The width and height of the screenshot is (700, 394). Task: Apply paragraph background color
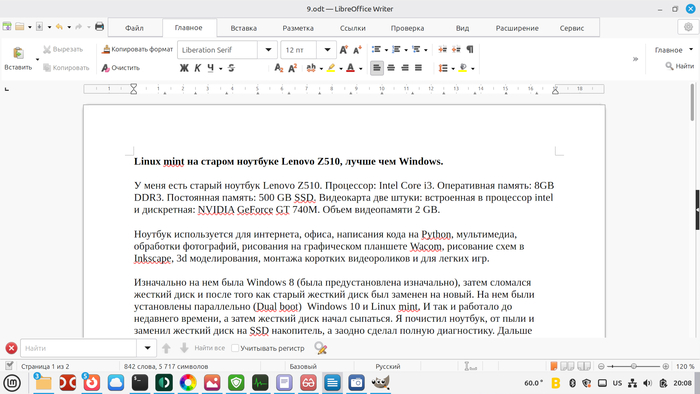click(x=463, y=68)
